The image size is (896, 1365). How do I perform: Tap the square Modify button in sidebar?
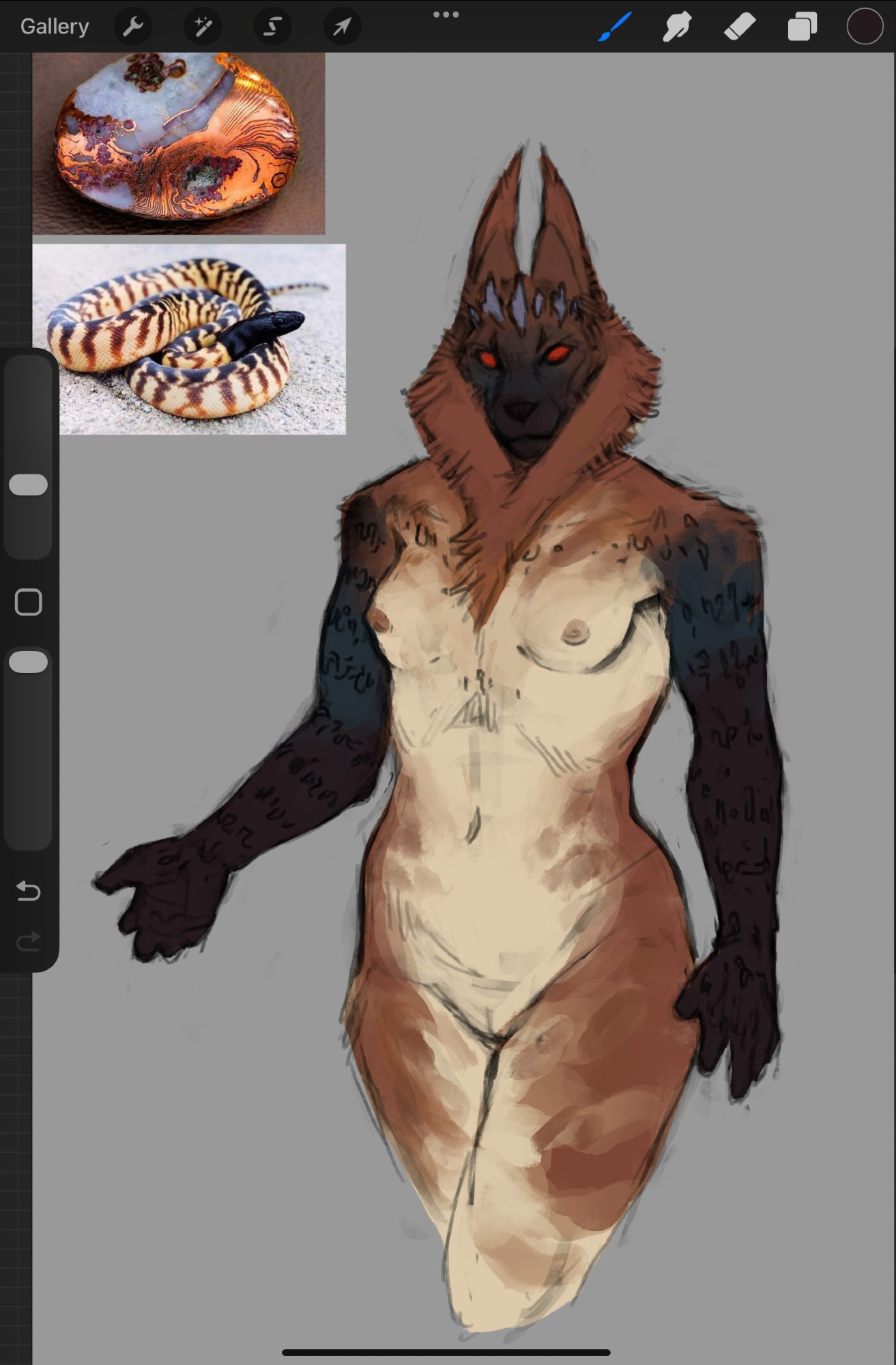[x=29, y=602]
